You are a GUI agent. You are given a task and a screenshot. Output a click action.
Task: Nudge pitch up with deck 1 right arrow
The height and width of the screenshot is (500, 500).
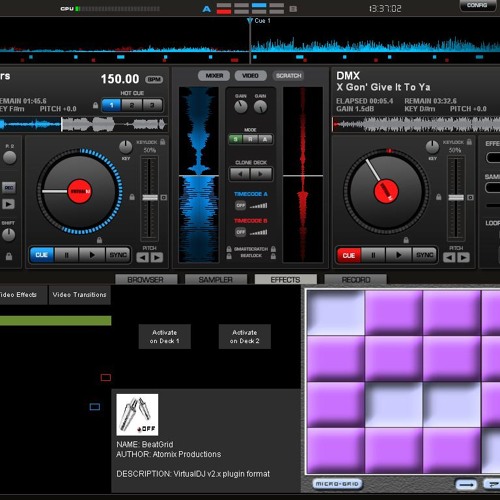(x=157, y=257)
